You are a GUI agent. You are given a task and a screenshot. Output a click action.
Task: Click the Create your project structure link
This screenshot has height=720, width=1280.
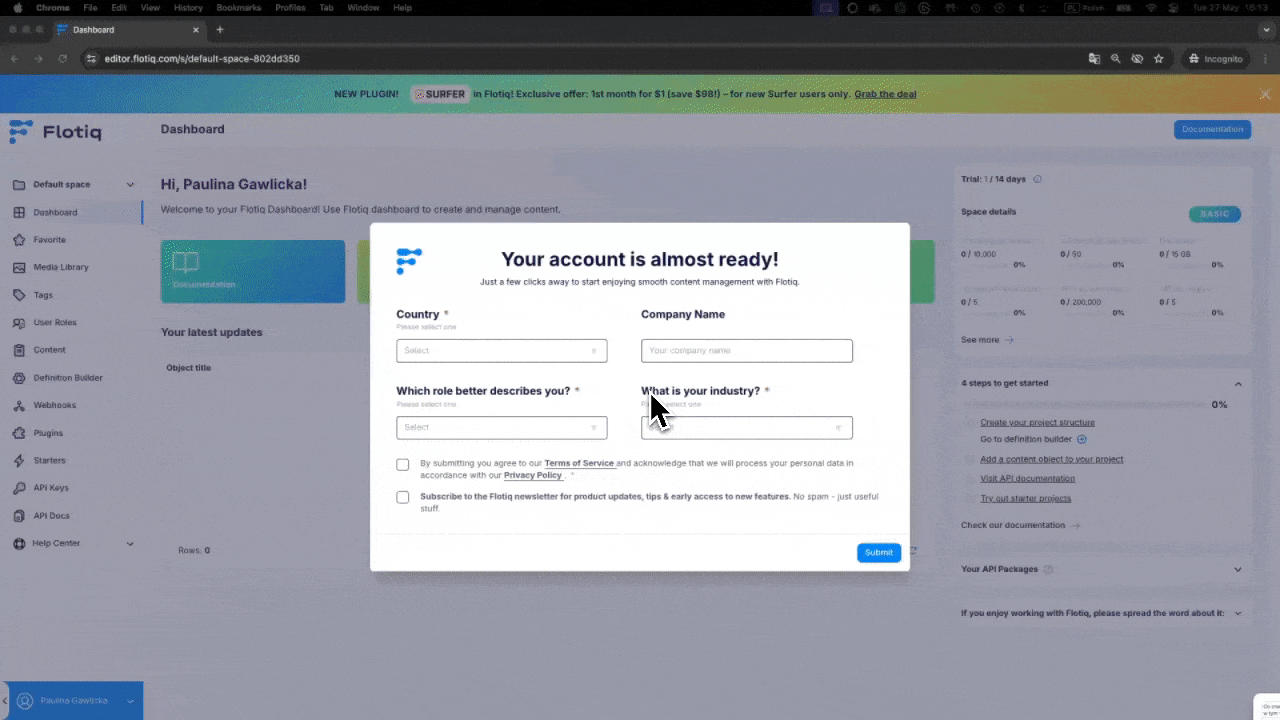tap(1037, 422)
